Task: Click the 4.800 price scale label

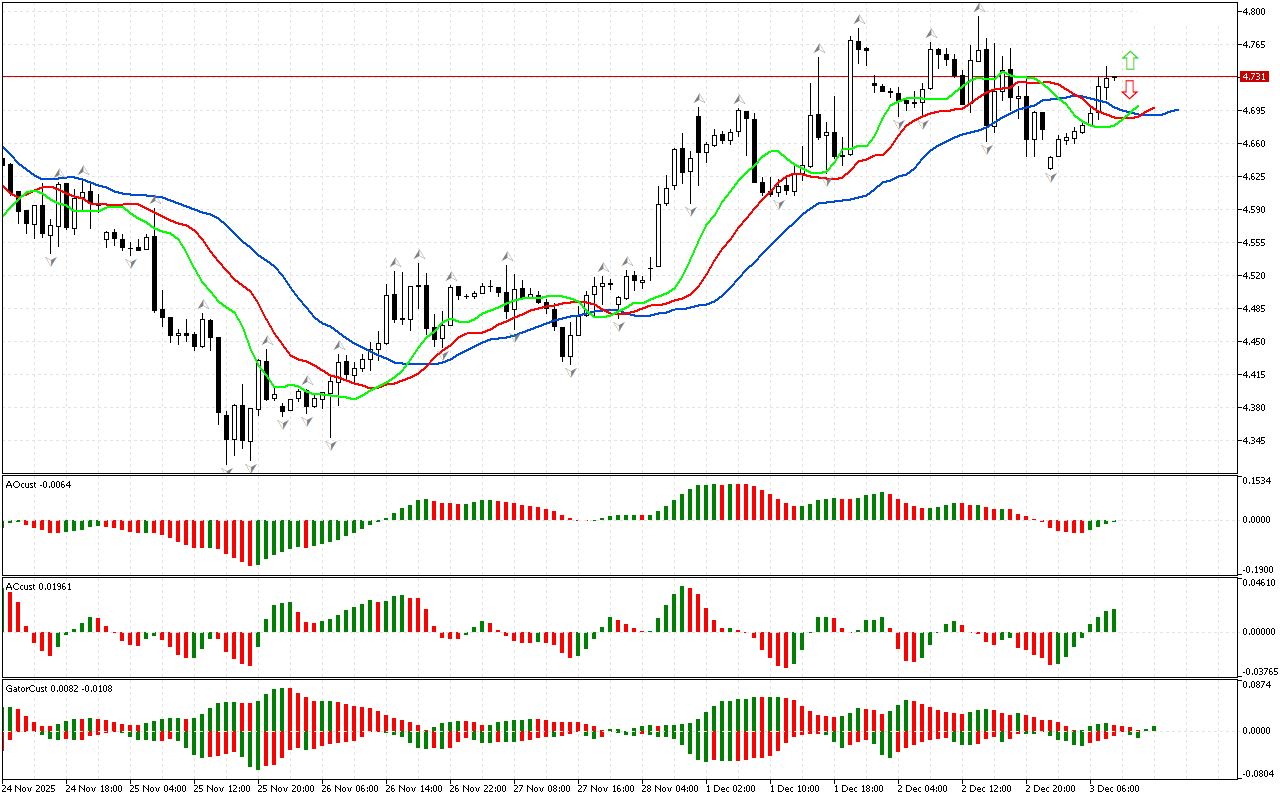Action: coord(1254,12)
